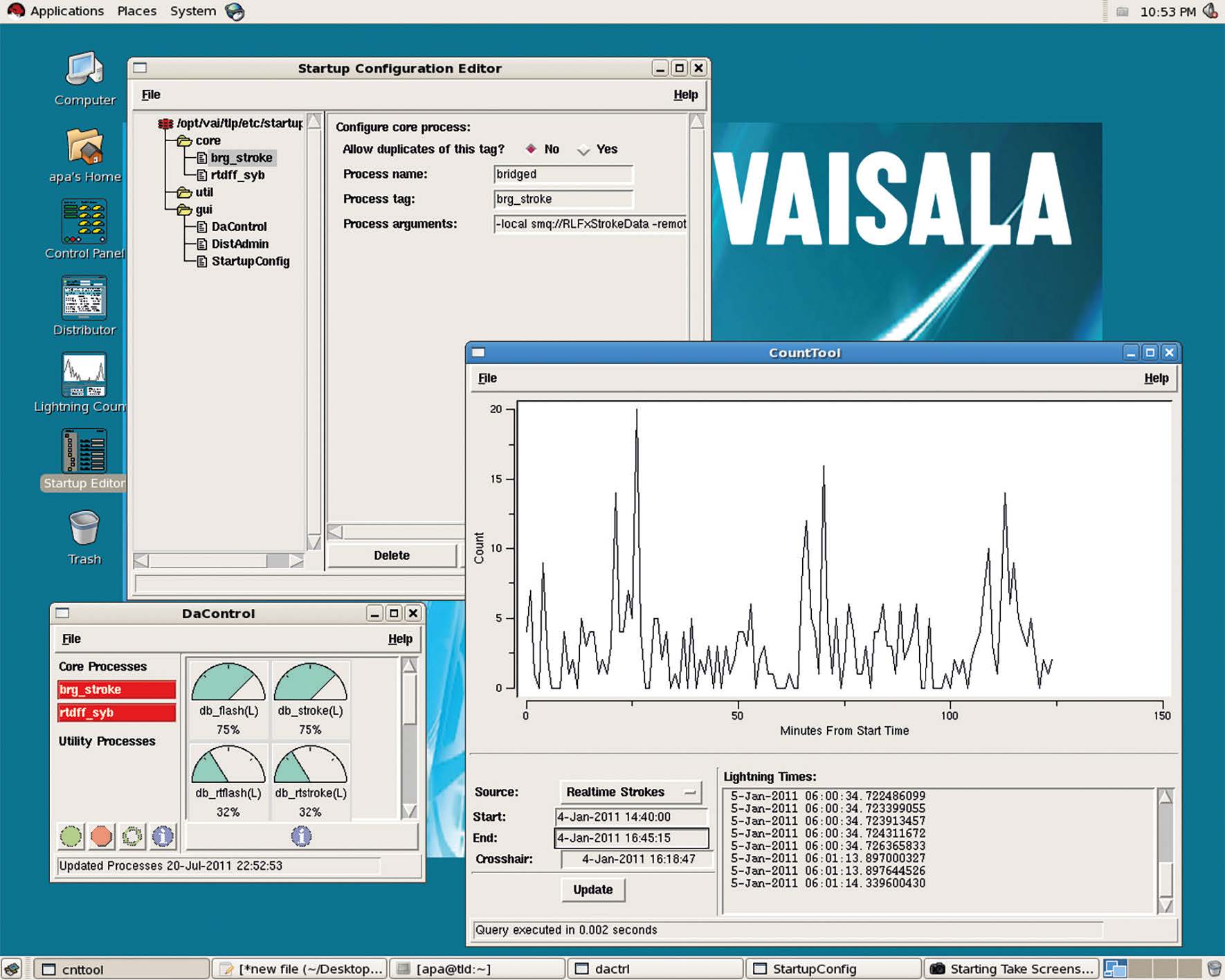This screenshot has width=1225, height=980.
Task: Switch to dactrl in the taskbar
Action: click(x=655, y=969)
